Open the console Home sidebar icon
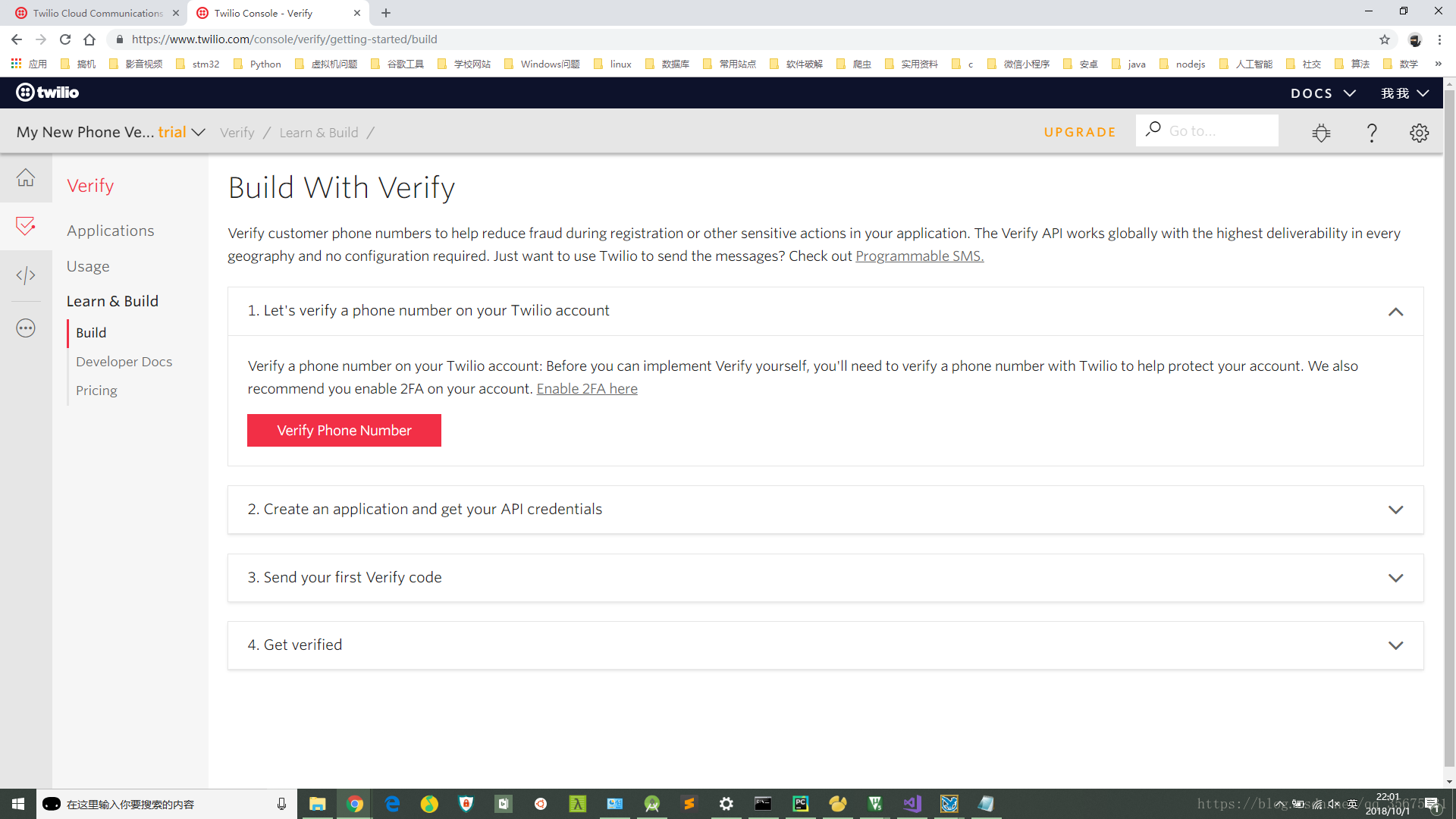The width and height of the screenshot is (1456, 819). (x=26, y=177)
